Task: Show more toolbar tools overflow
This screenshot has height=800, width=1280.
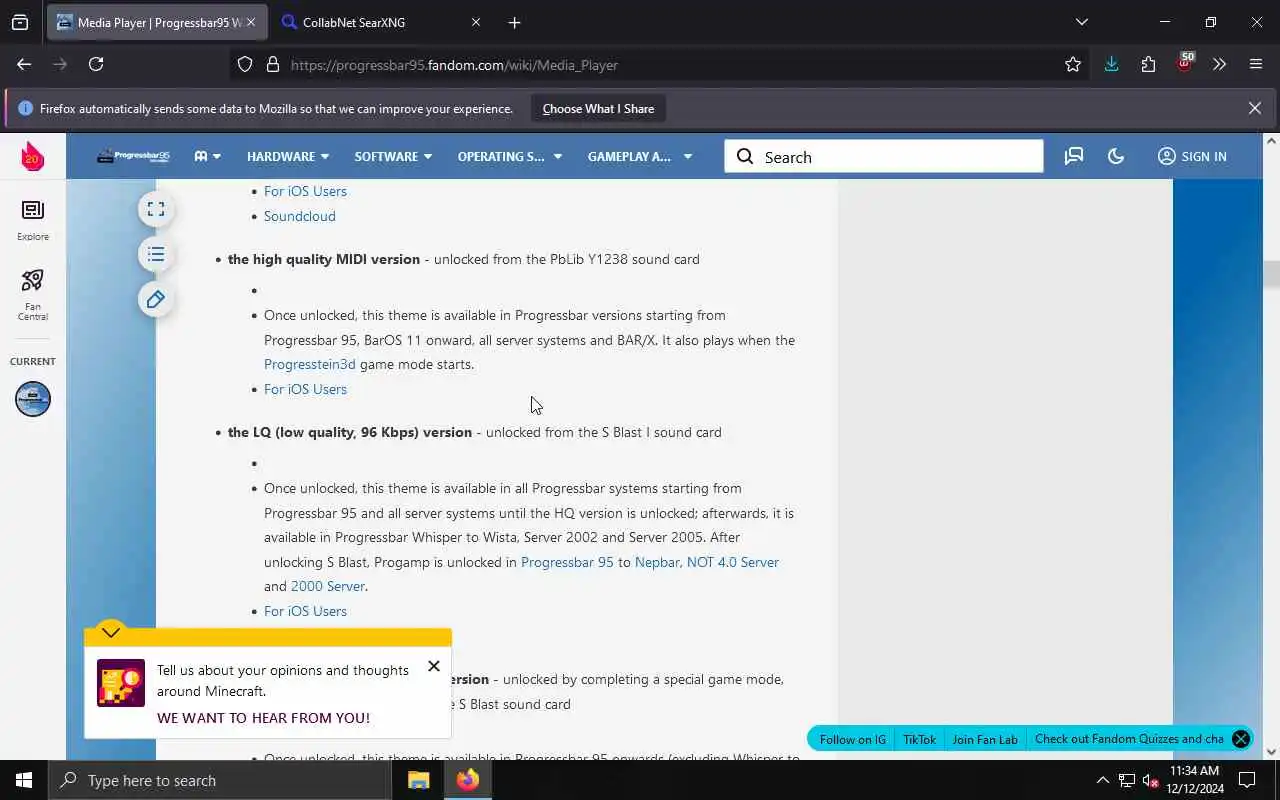Action: pyautogui.click(x=1219, y=65)
